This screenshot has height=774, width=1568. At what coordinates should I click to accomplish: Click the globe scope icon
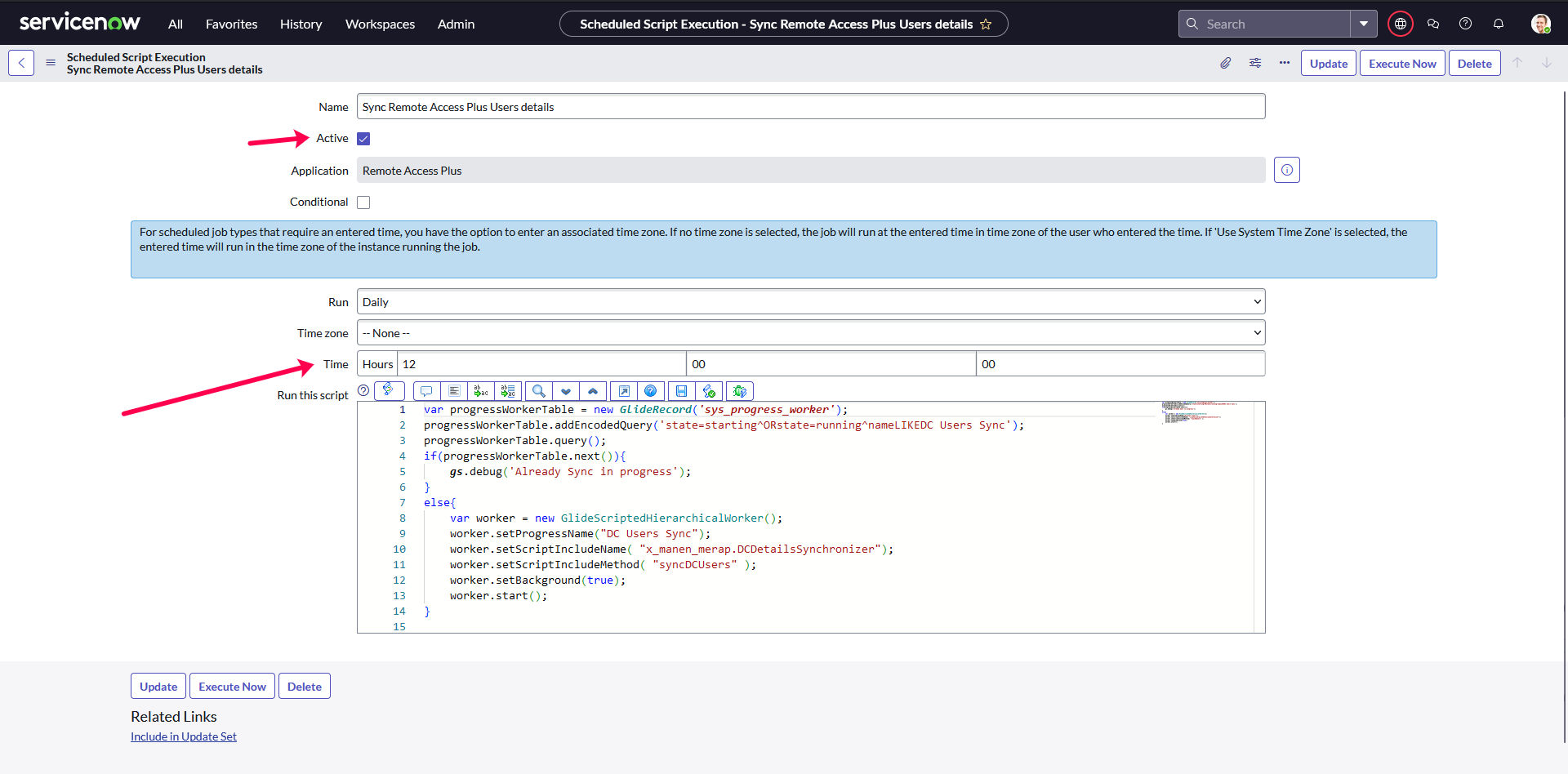click(1400, 24)
